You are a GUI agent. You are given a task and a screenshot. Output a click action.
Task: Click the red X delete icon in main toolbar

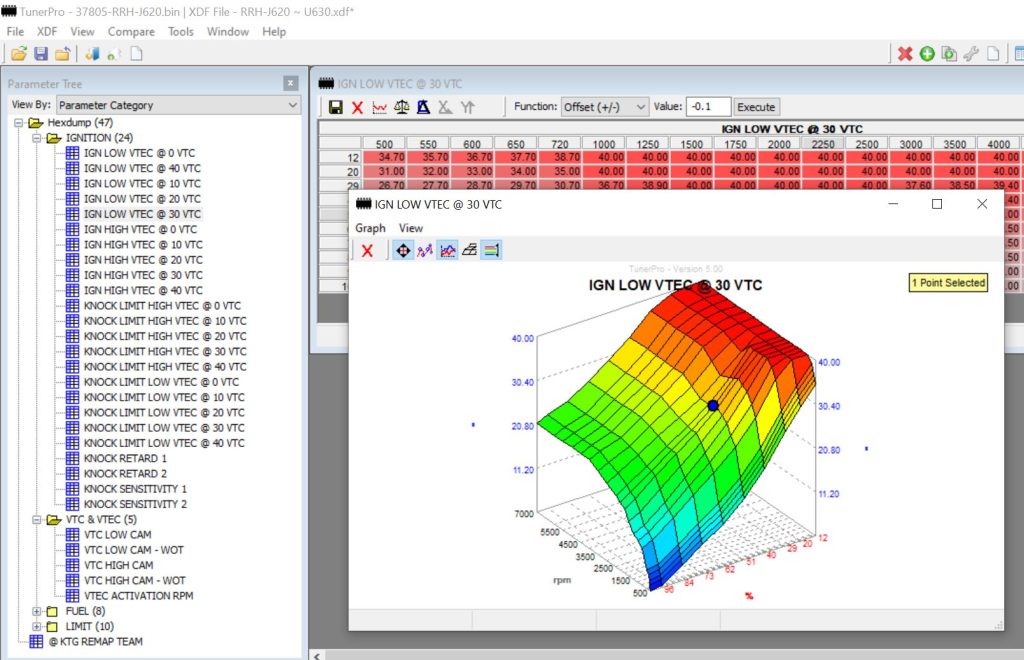point(905,54)
